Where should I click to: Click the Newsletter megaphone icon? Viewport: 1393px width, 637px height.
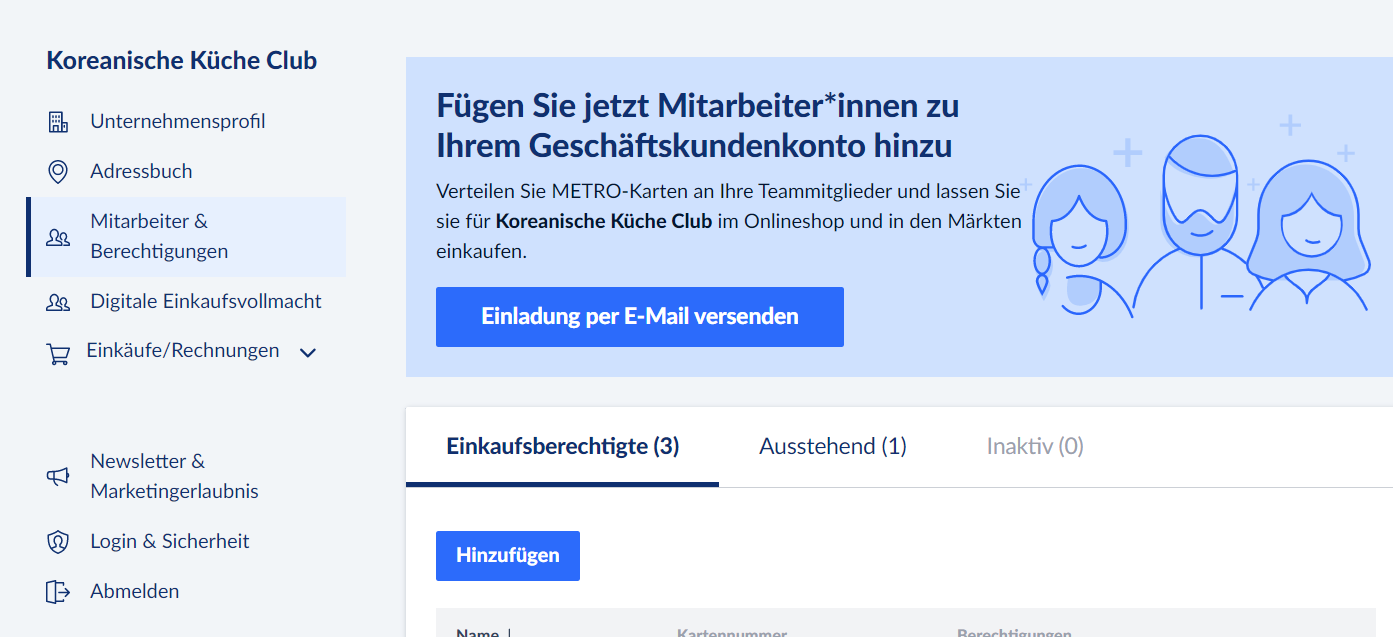click(58, 477)
